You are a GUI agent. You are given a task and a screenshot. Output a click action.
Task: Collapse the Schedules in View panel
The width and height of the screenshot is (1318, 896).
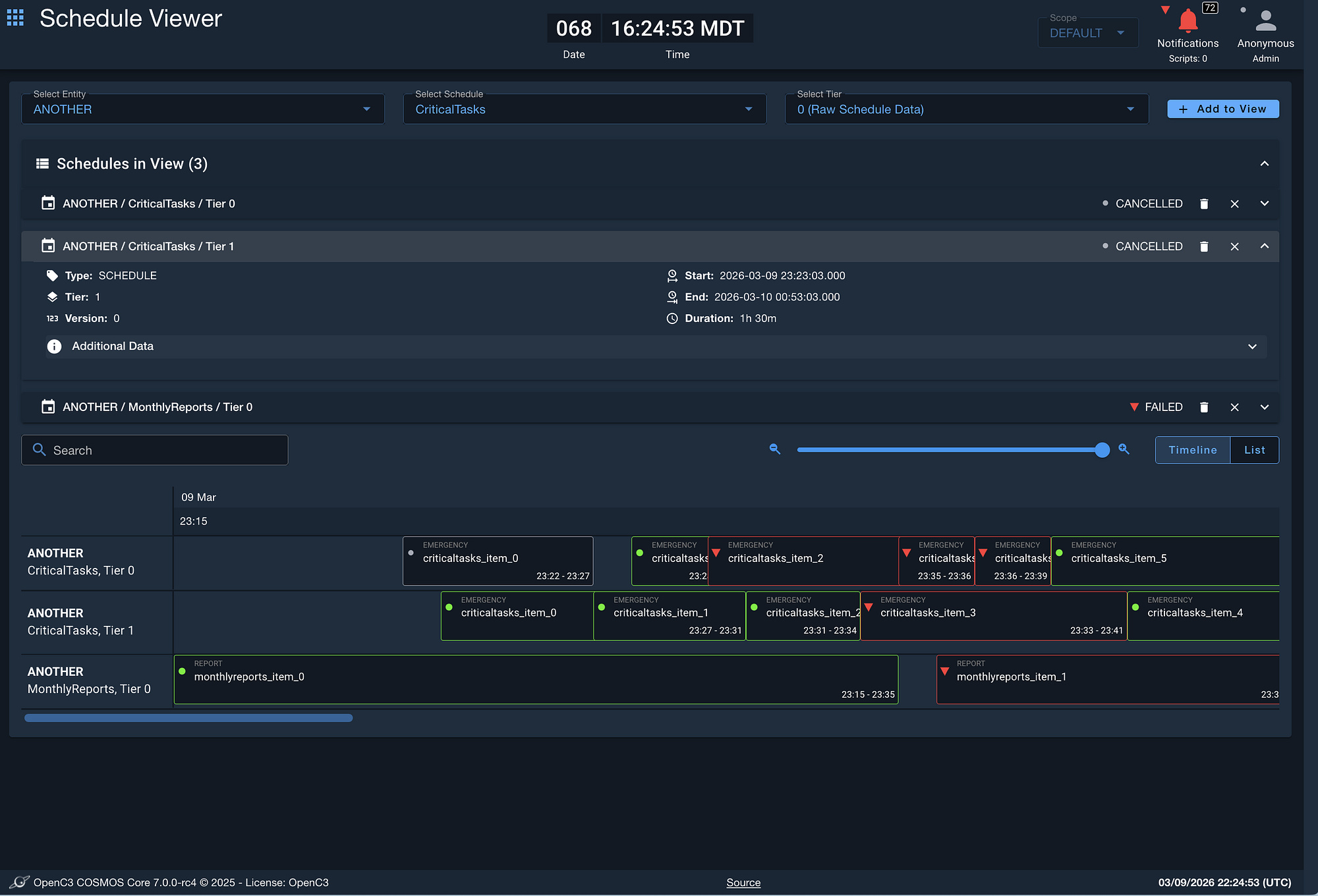(x=1264, y=163)
